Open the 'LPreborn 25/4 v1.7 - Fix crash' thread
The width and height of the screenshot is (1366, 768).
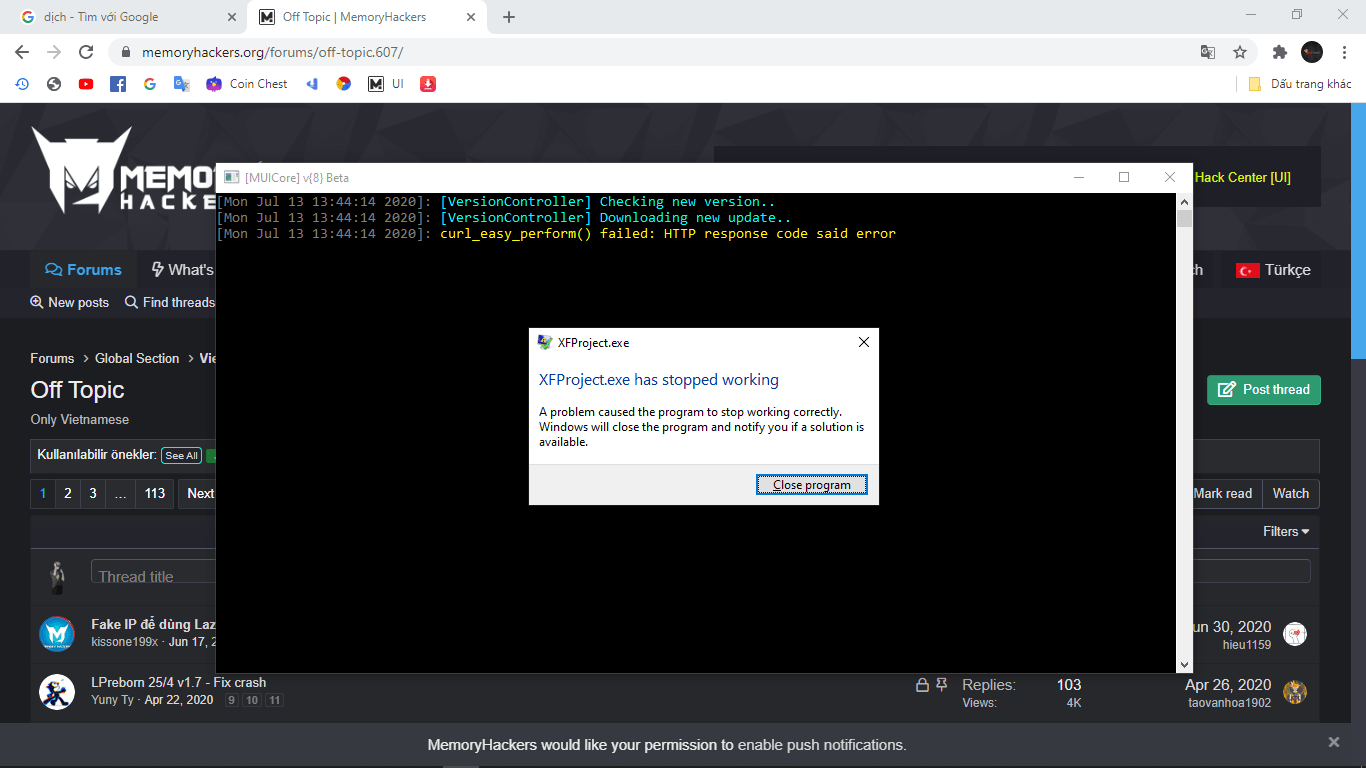pos(179,682)
